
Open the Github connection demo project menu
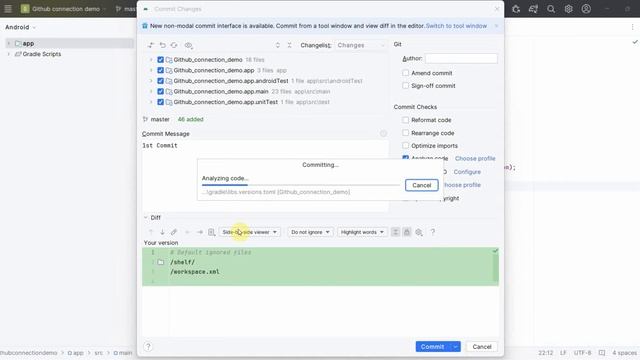tap(63, 9)
